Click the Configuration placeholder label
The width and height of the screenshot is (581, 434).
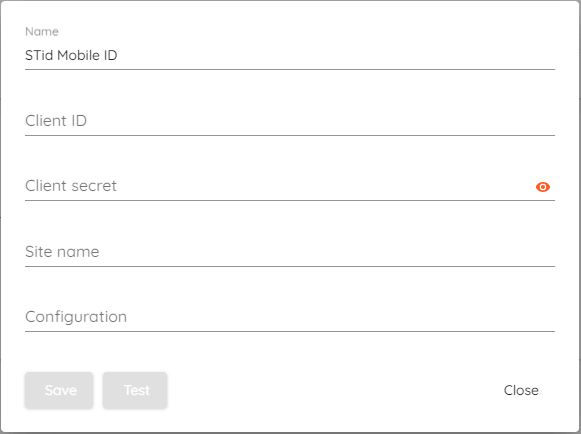[x=76, y=317]
